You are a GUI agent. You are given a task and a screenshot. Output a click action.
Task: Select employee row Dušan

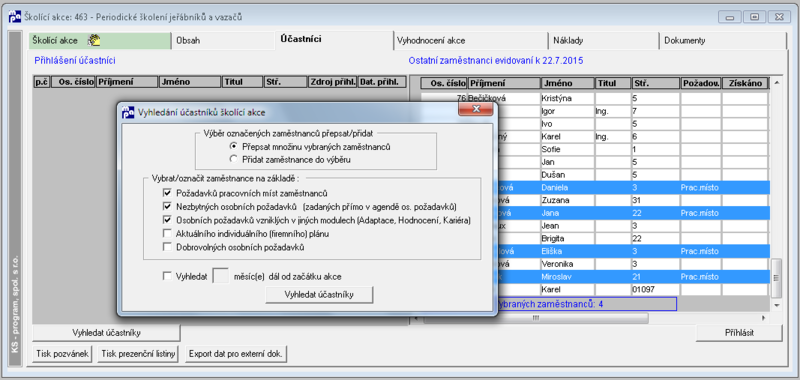click(594, 174)
